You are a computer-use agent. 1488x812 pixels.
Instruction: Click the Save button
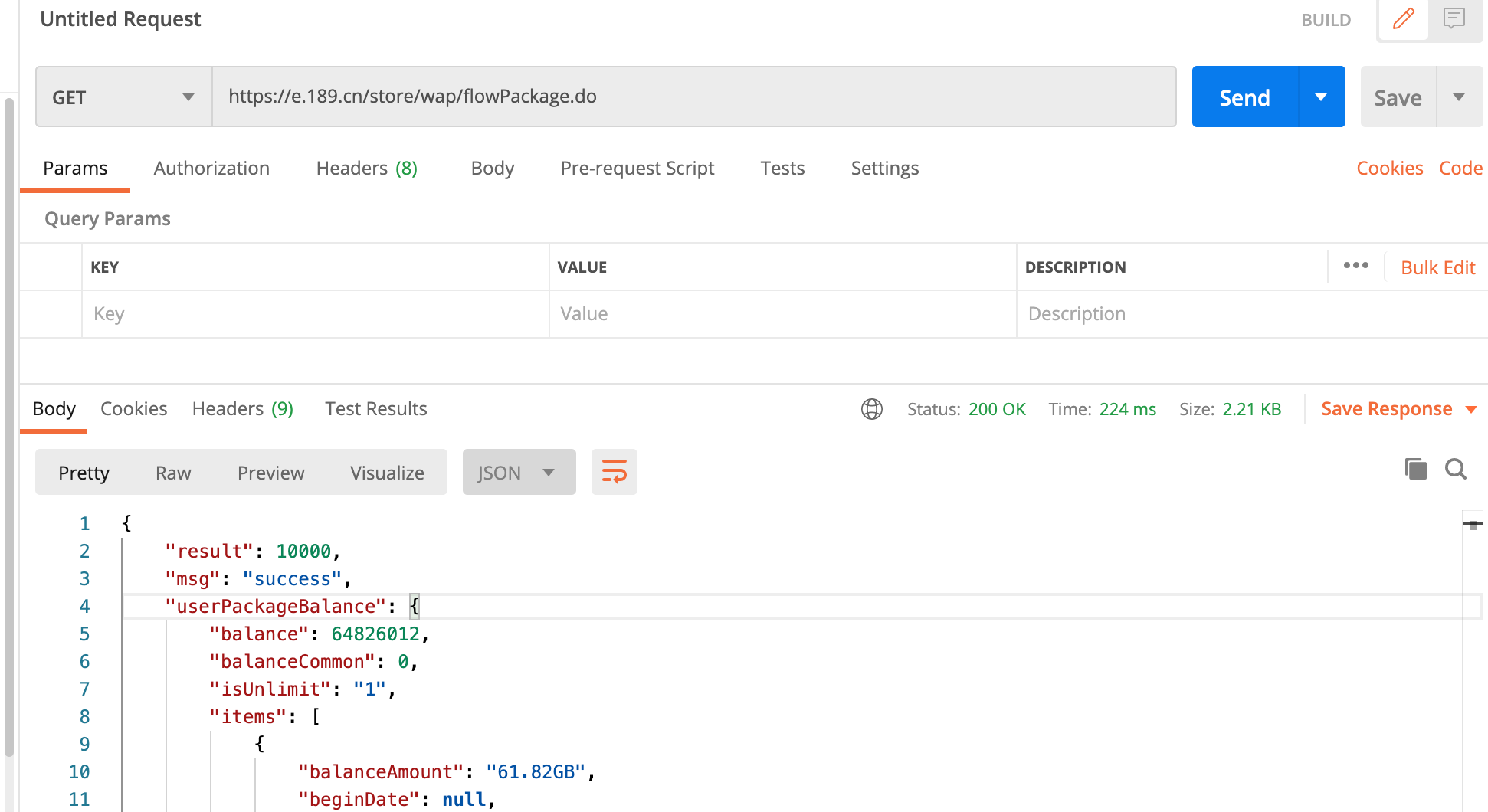[1398, 97]
